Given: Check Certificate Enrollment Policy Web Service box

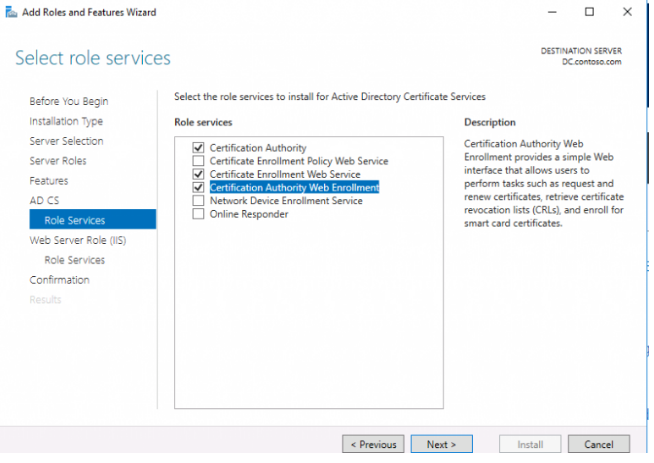Looking at the screenshot, I should coord(199,161).
